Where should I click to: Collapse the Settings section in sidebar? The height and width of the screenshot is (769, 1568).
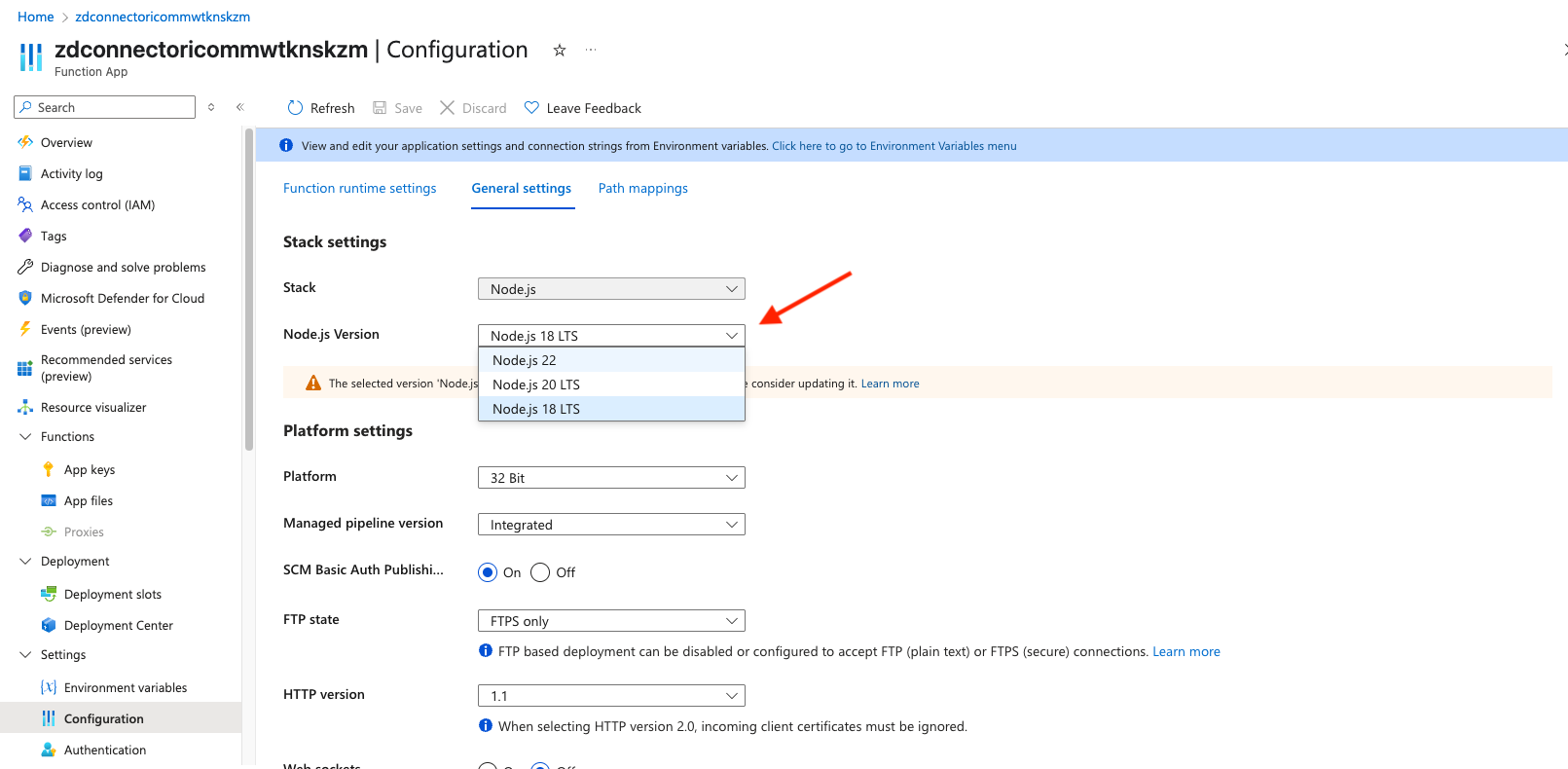pyautogui.click(x=25, y=655)
